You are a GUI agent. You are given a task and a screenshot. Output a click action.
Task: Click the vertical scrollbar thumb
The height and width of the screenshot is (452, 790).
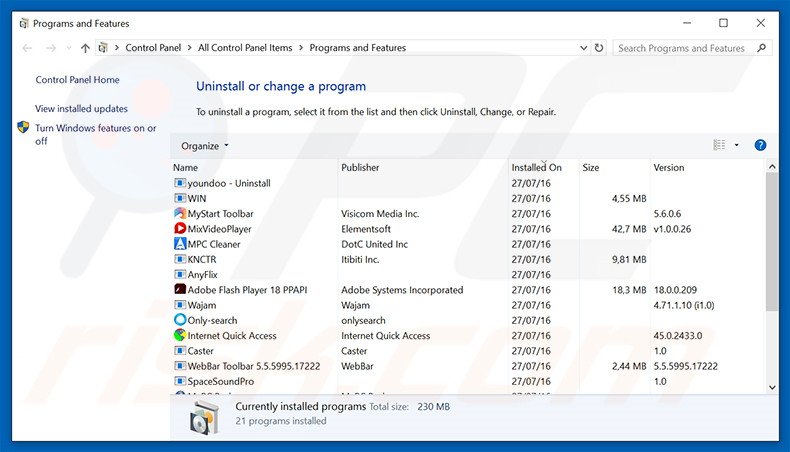click(772, 241)
